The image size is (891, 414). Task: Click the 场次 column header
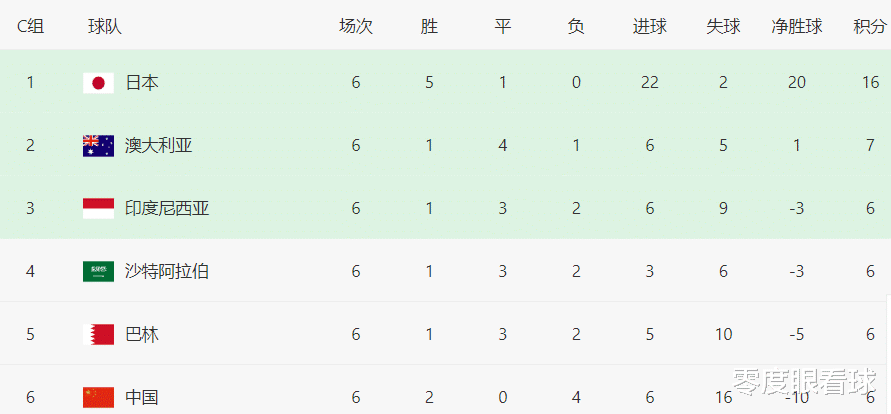[x=356, y=26]
